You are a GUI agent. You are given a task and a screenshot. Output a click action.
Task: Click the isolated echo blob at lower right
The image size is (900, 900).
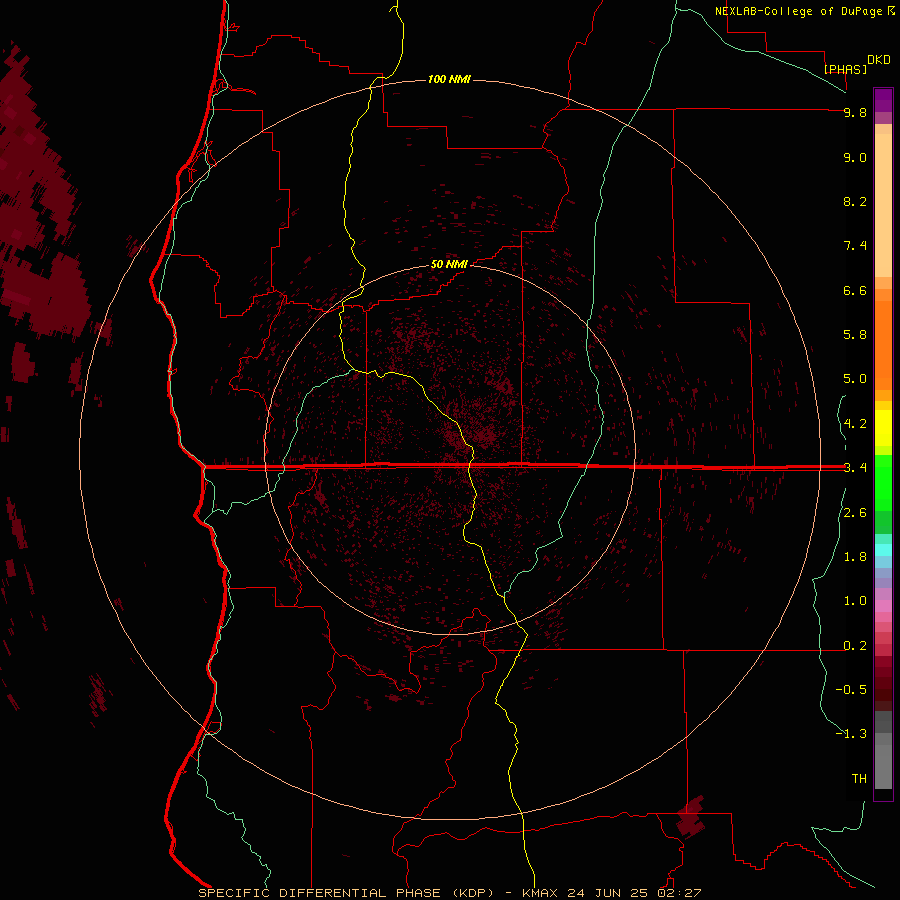pos(690,817)
